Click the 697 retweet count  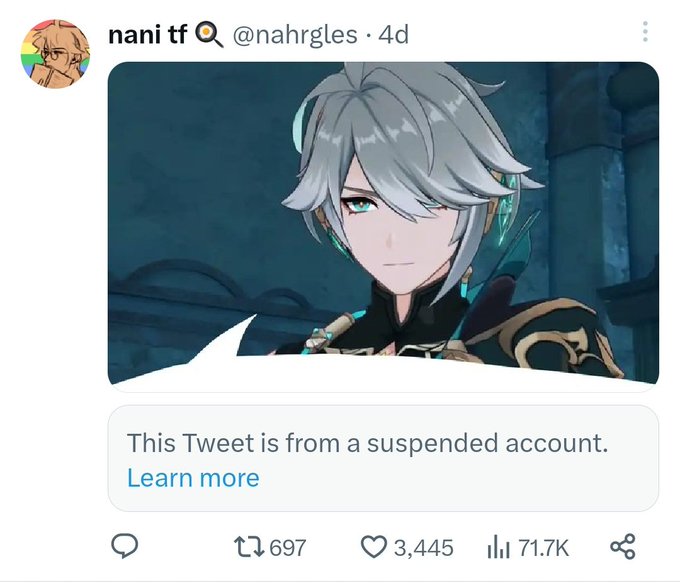288,547
